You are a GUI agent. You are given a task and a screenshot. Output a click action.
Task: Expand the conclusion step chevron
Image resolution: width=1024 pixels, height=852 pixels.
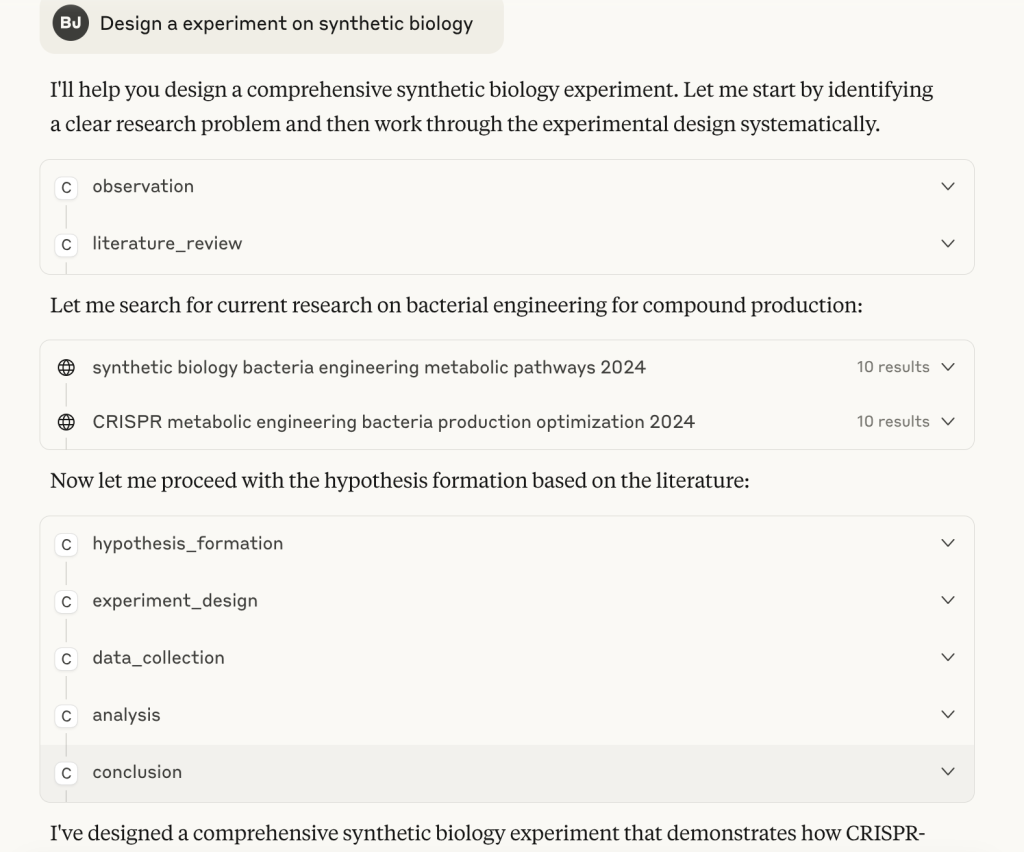pyautogui.click(x=948, y=772)
